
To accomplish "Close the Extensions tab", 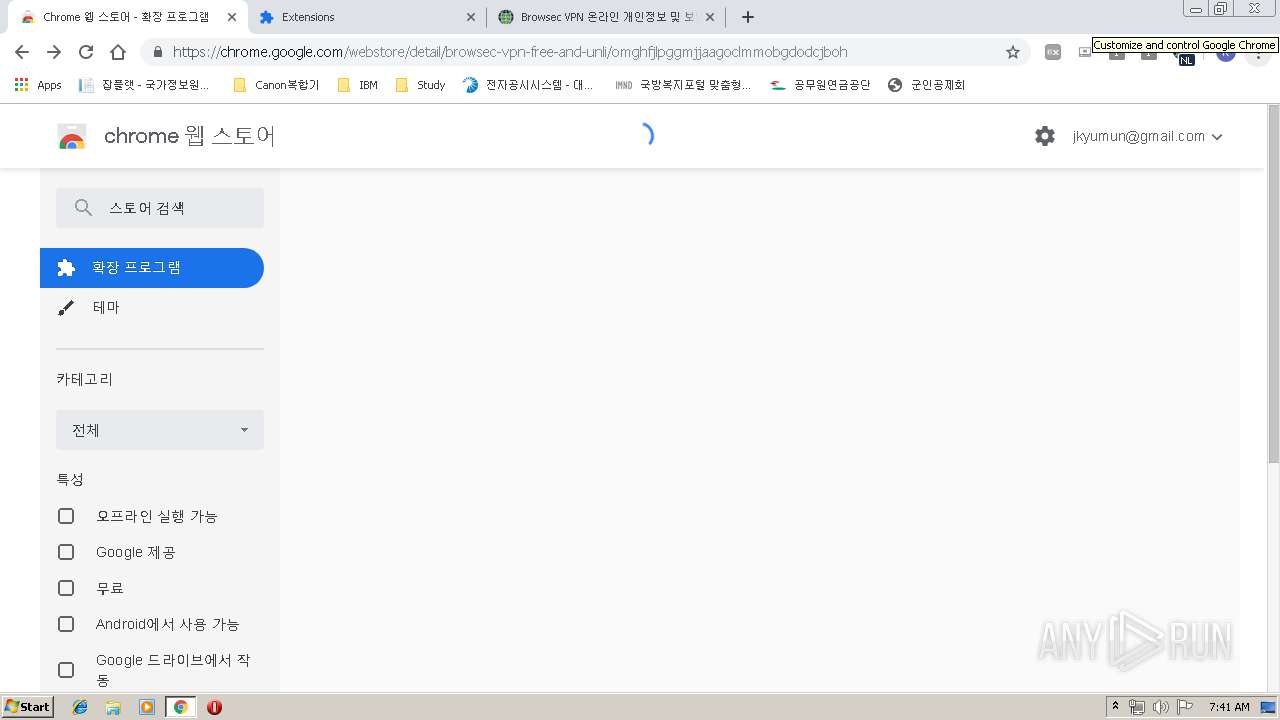I will click(471, 17).
